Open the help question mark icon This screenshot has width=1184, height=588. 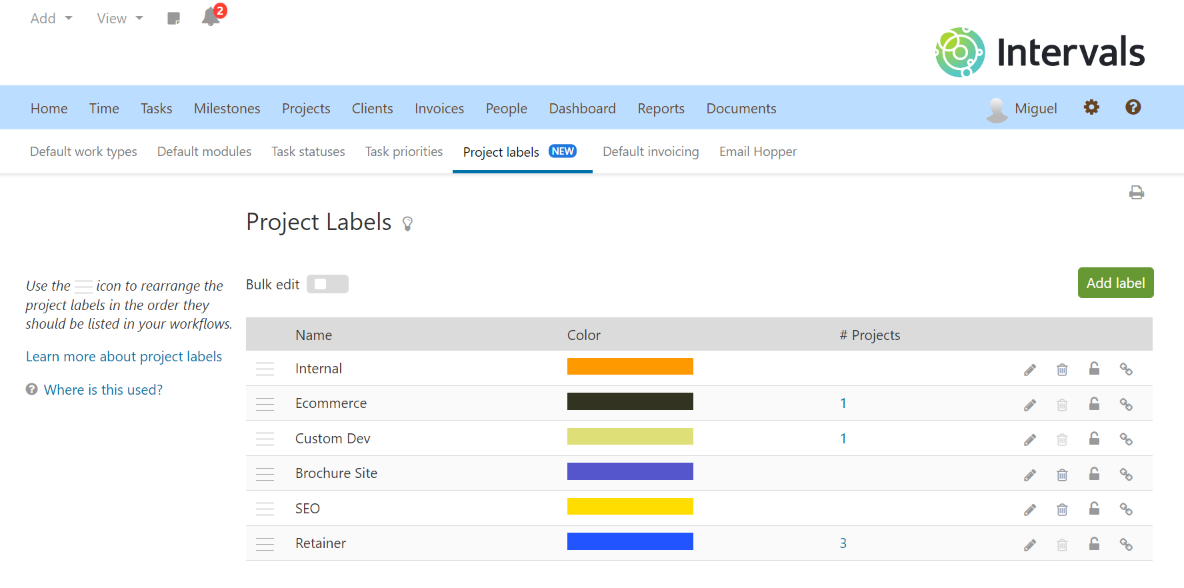(1133, 108)
